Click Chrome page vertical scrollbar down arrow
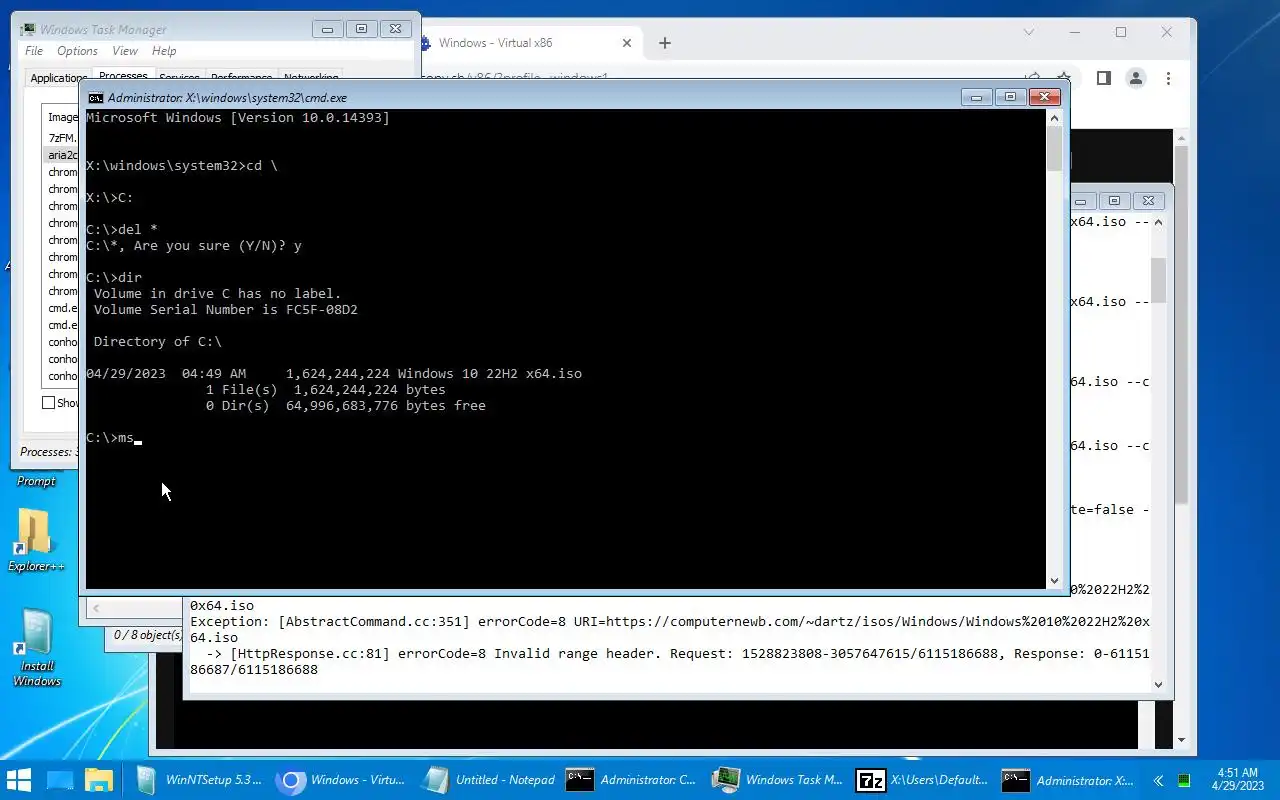 [1181, 741]
